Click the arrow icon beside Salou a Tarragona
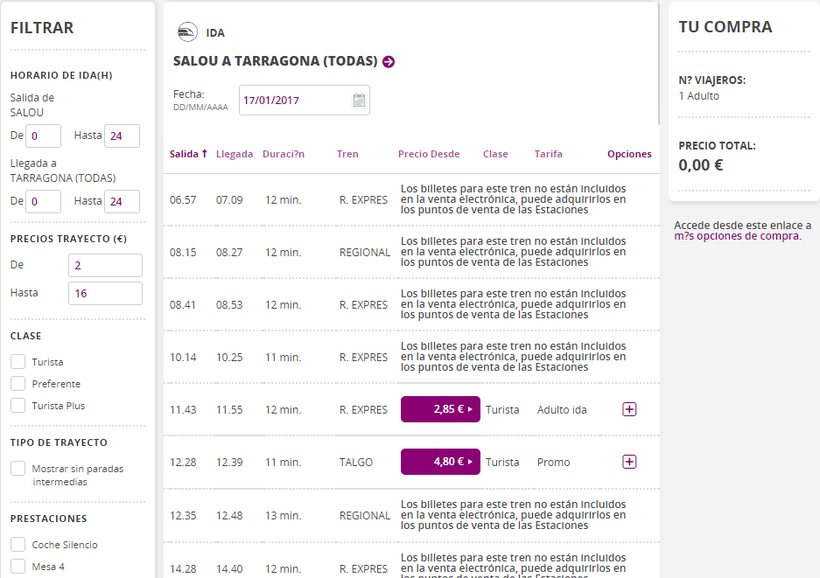The height and width of the screenshot is (578, 820). [389, 62]
